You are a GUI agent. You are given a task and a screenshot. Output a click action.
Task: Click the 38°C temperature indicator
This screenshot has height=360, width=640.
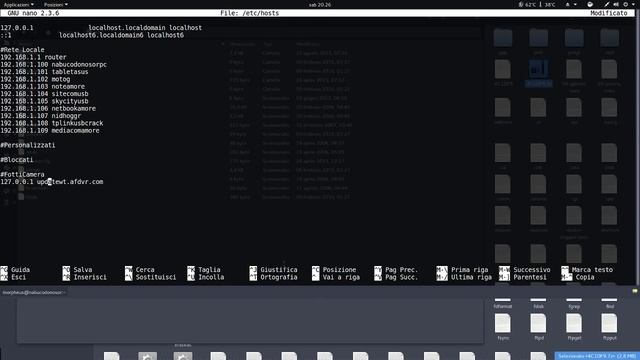point(547,5)
